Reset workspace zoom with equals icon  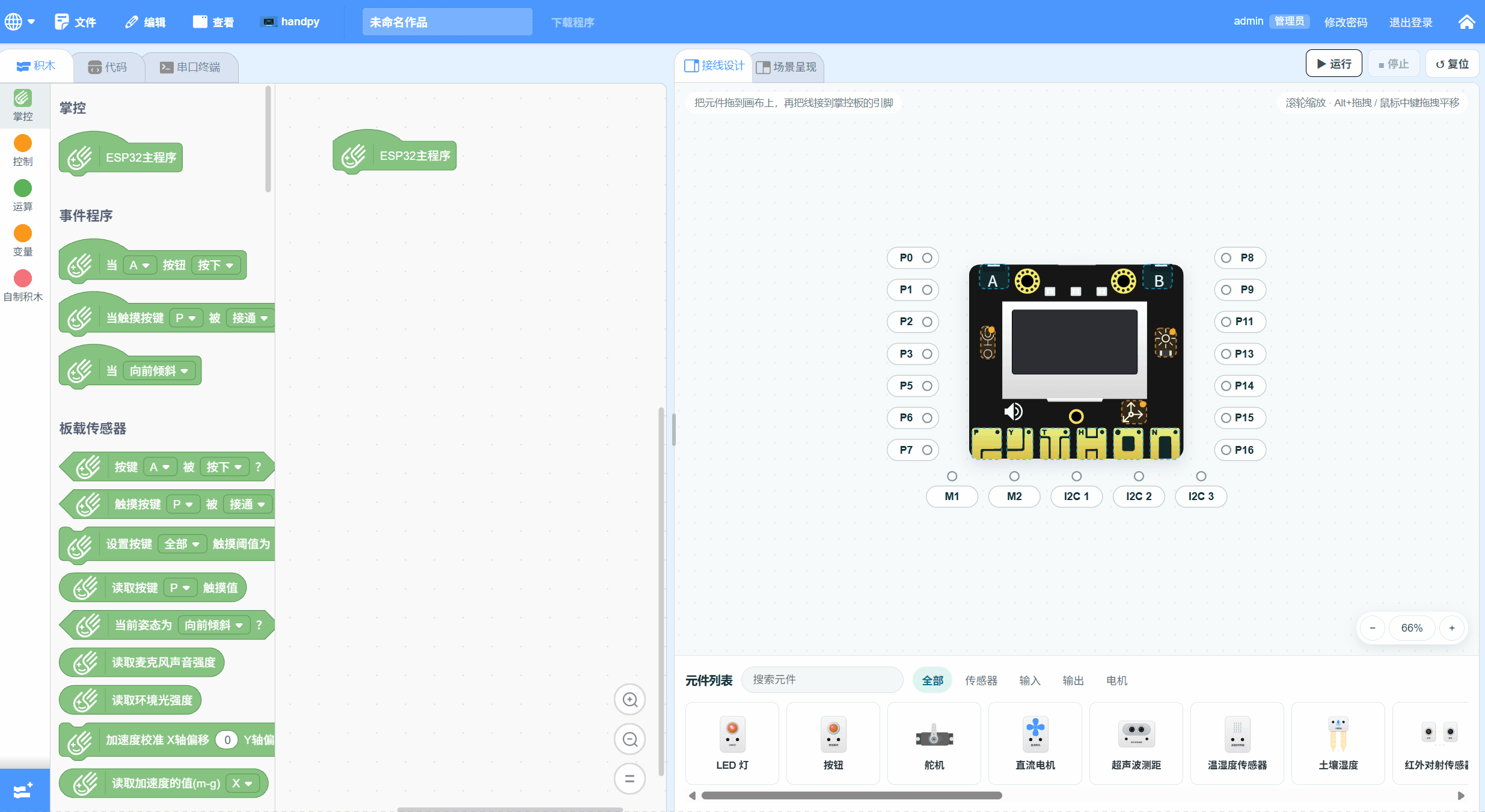[629, 779]
